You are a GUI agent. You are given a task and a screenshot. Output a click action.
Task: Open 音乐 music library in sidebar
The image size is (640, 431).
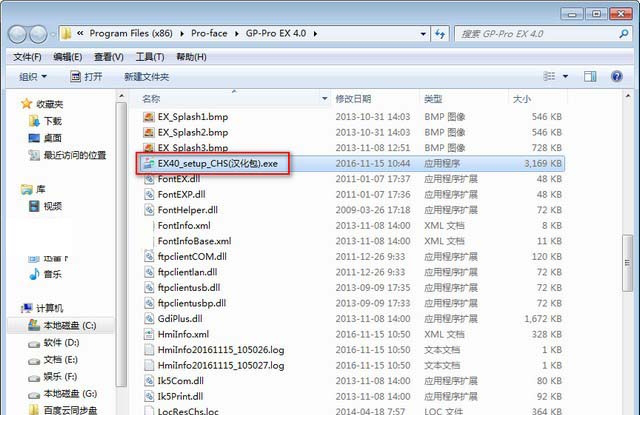click(46, 274)
